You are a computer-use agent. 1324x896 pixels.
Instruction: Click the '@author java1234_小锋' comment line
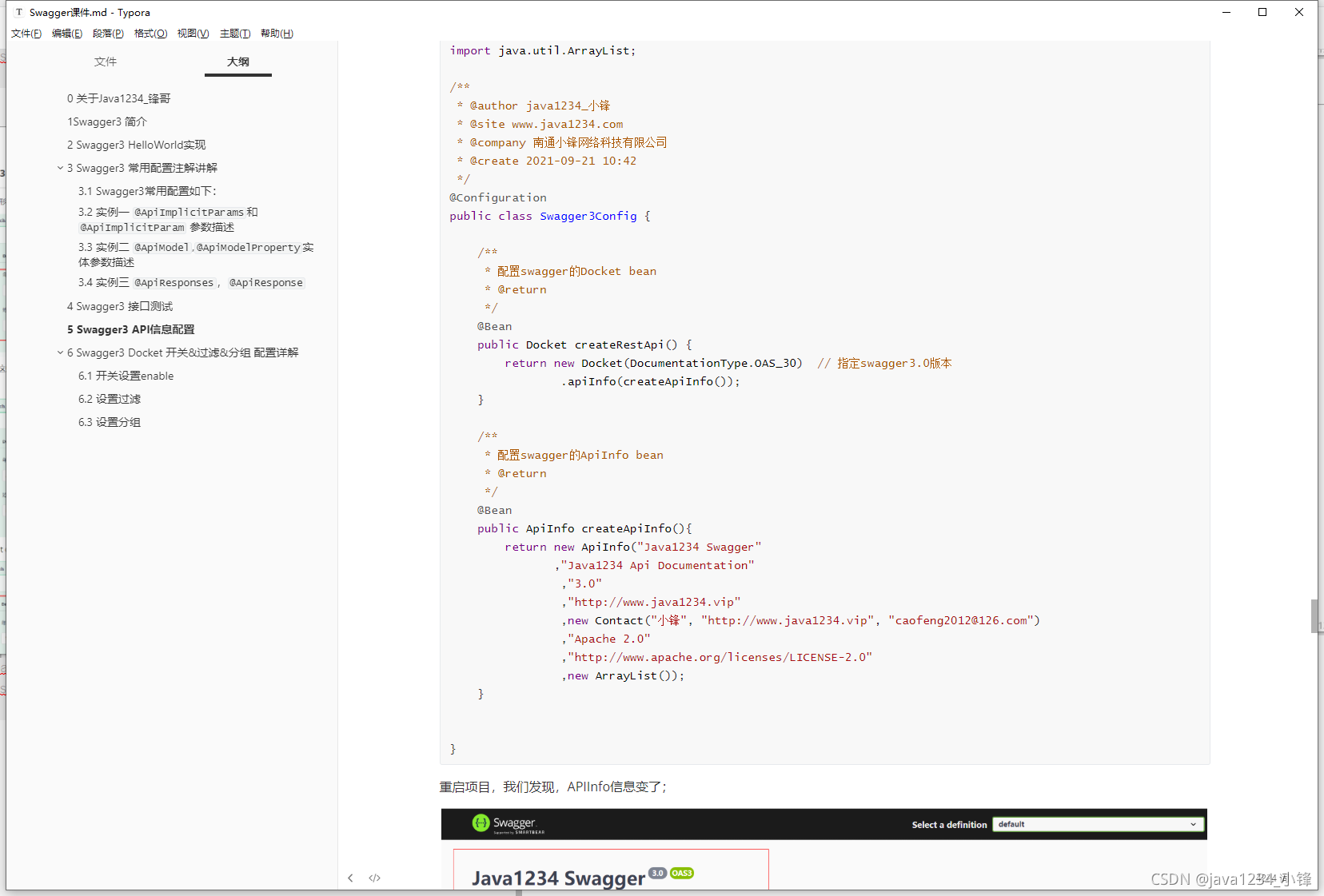tap(533, 106)
